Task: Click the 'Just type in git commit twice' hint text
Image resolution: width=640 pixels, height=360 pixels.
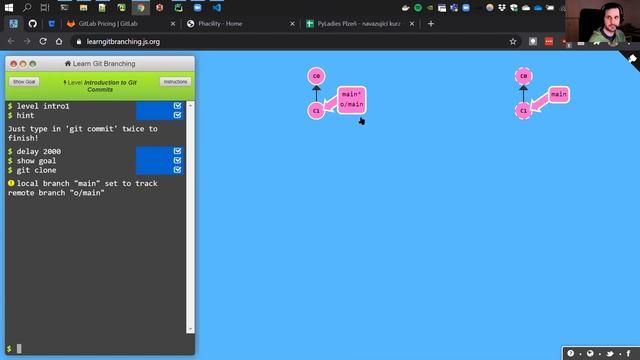Action: pyautogui.click(x=82, y=133)
